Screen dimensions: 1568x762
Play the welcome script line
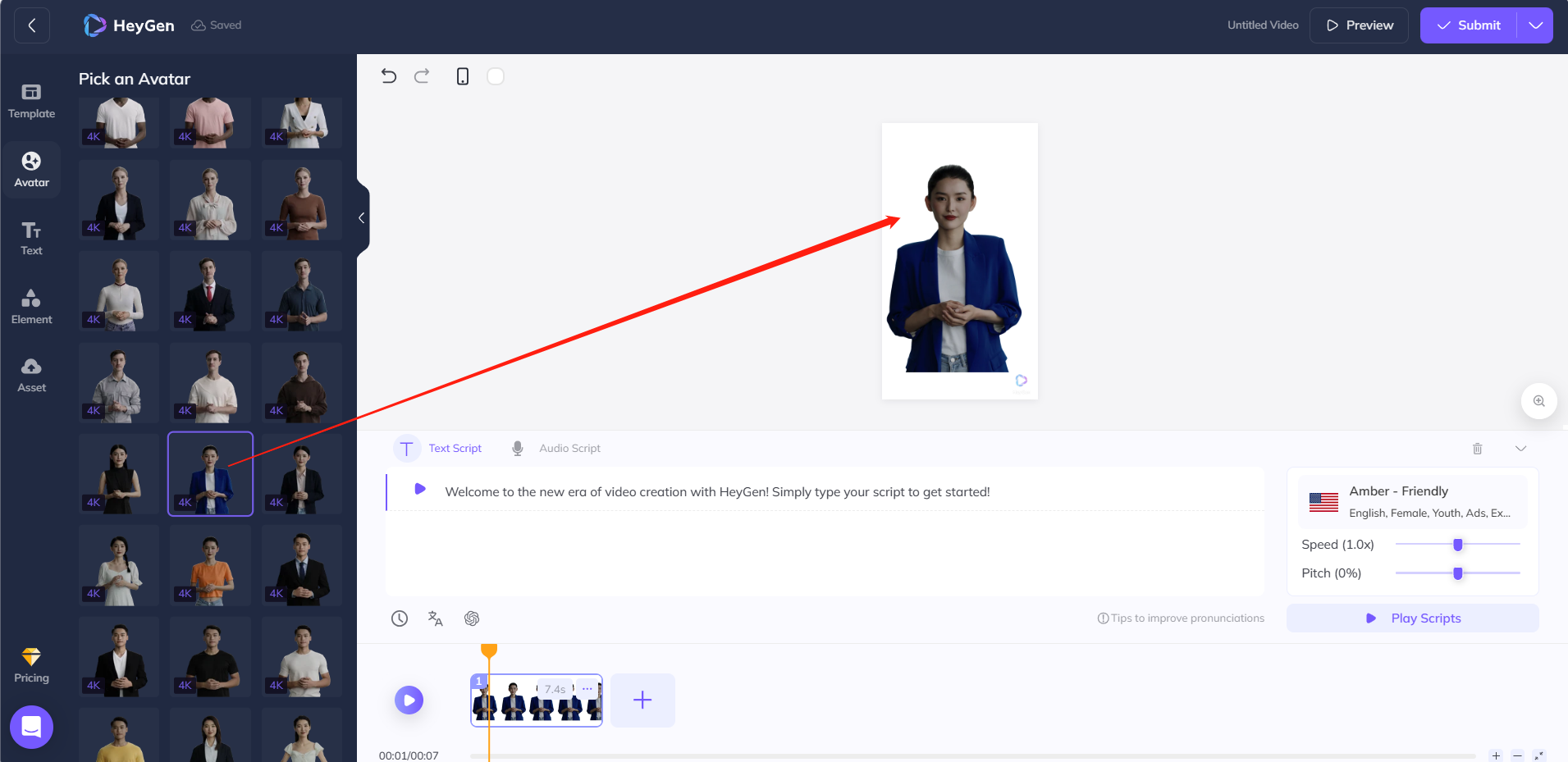[x=420, y=489]
